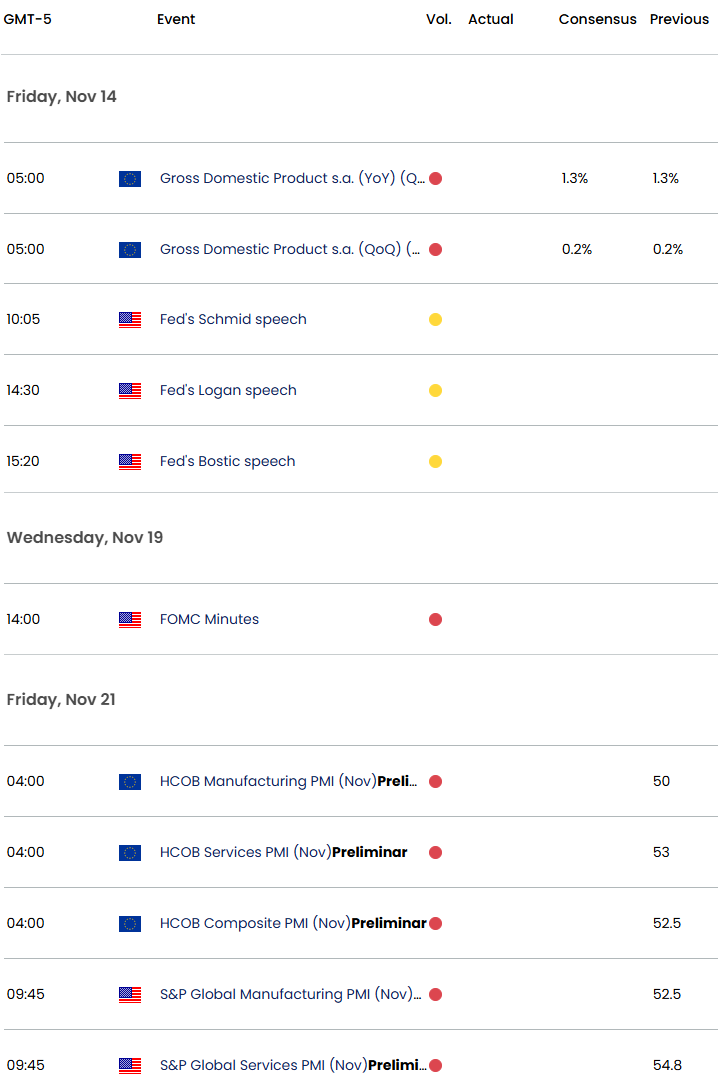The width and height of the screenshot is (718, 1084).
Task: Select the Wednesday, Nov 19 date heading
Action: tap(85, 538)
